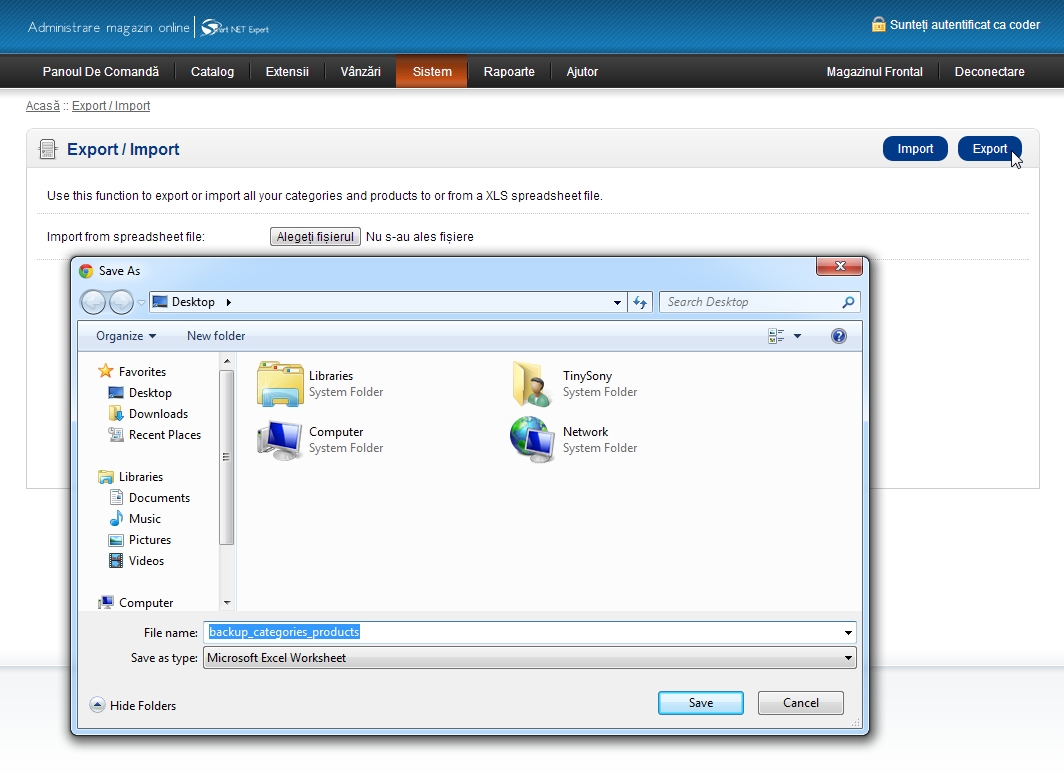Open the TinySony user folder icon
This screenshot has width=1064, height=773.
click(x=532, y=384)
